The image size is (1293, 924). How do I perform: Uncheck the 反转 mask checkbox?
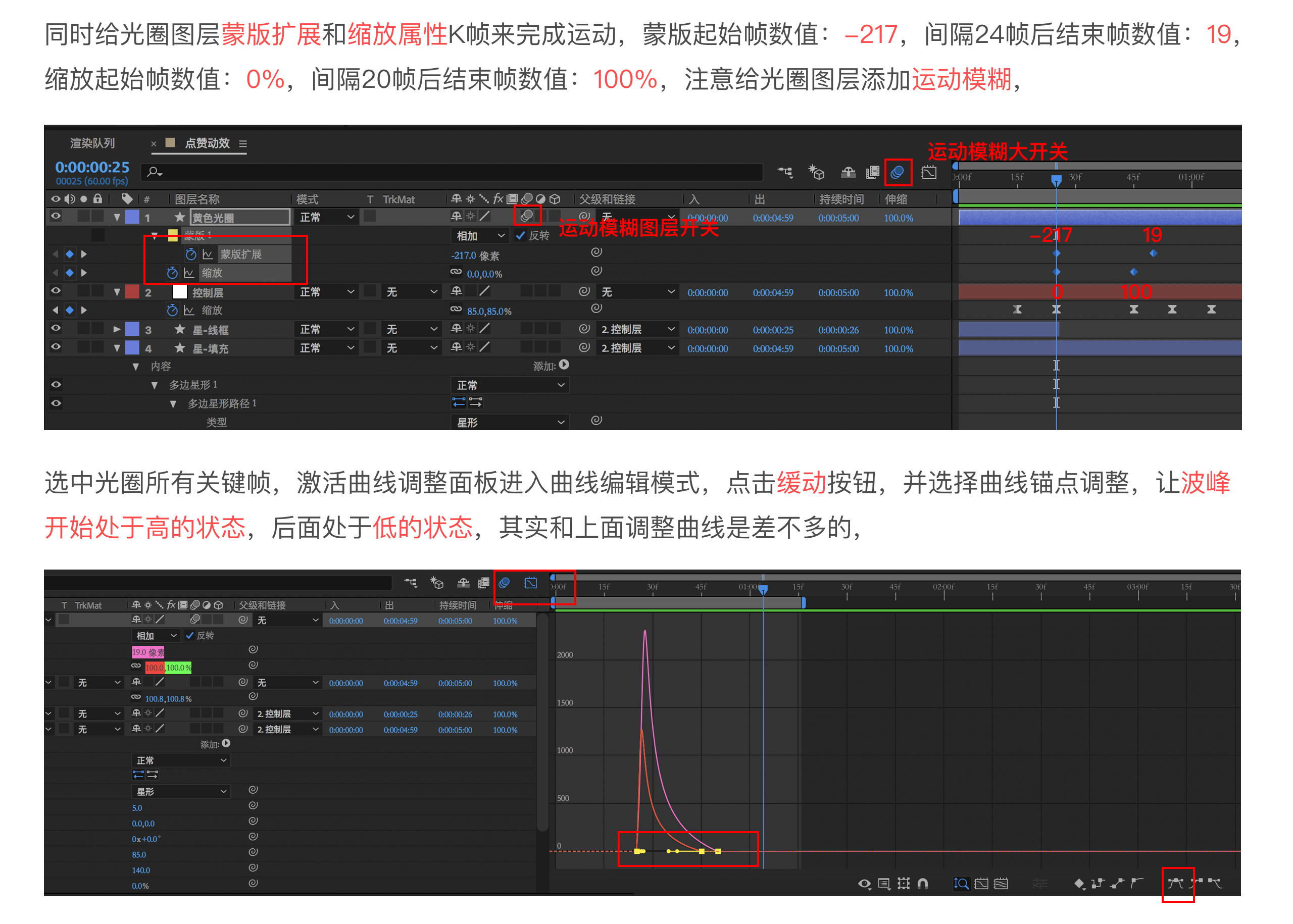(x=520, y=236)
